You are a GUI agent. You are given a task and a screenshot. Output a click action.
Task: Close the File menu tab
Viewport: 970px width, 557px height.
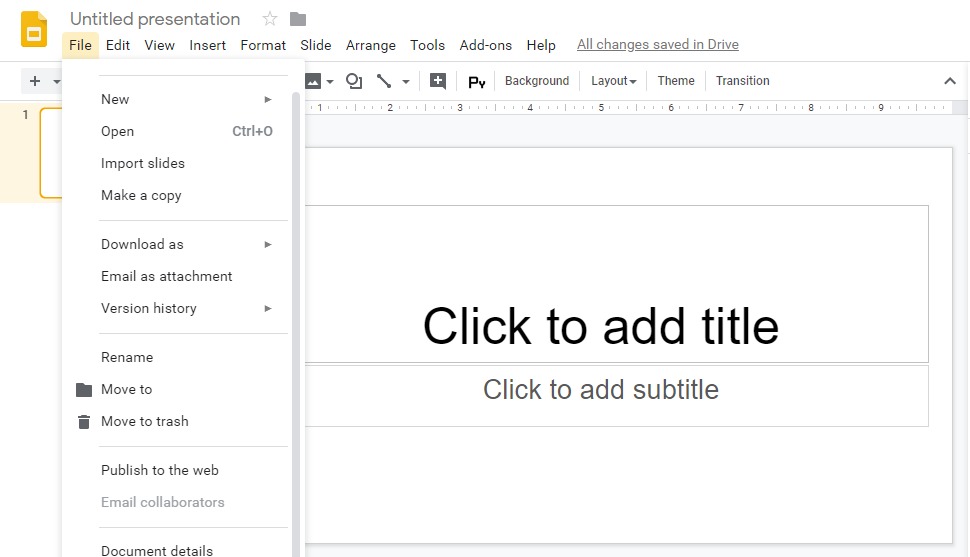pyautogui.click(x=80, y=45)
